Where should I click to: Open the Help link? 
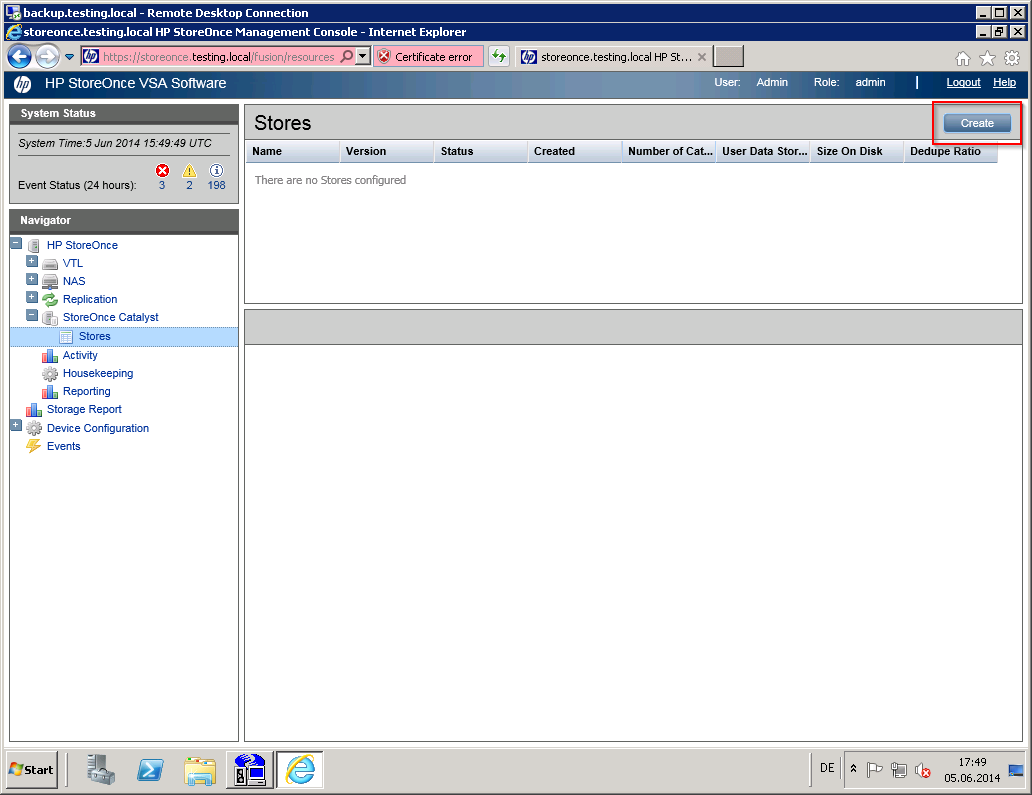[x=1004, y=82]
